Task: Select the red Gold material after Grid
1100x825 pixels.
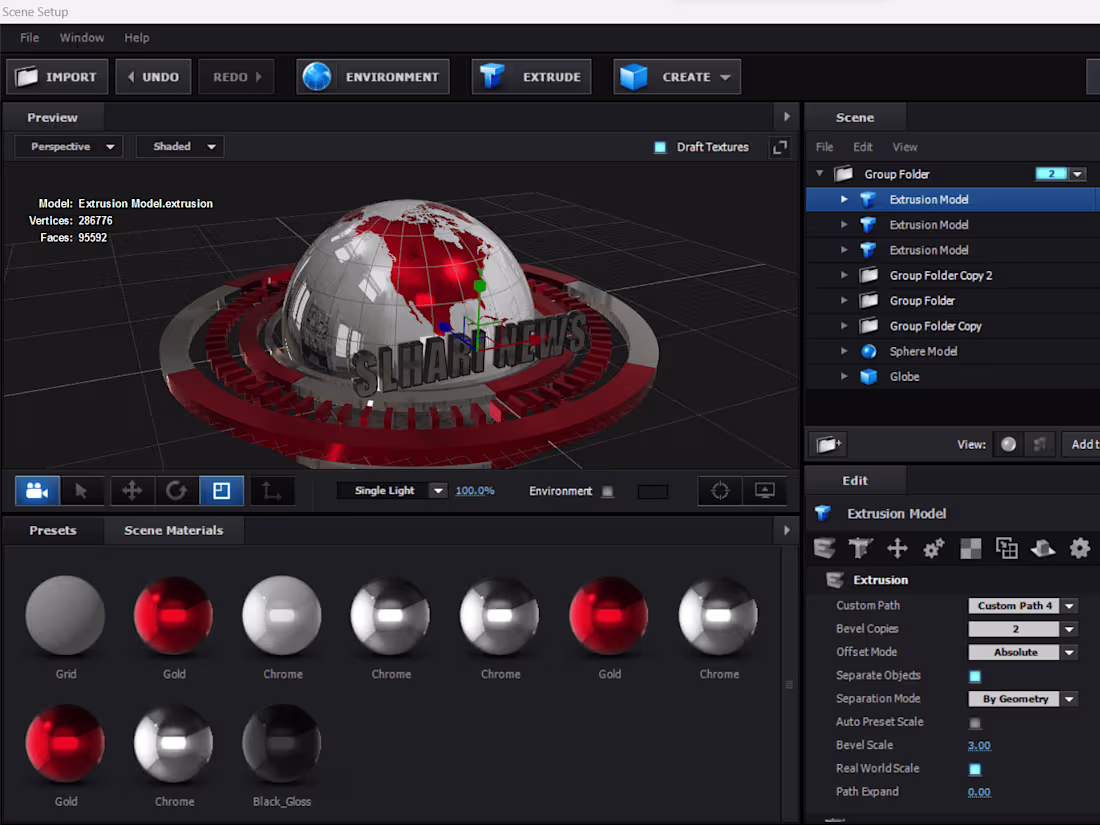Action: pos(173,615)
